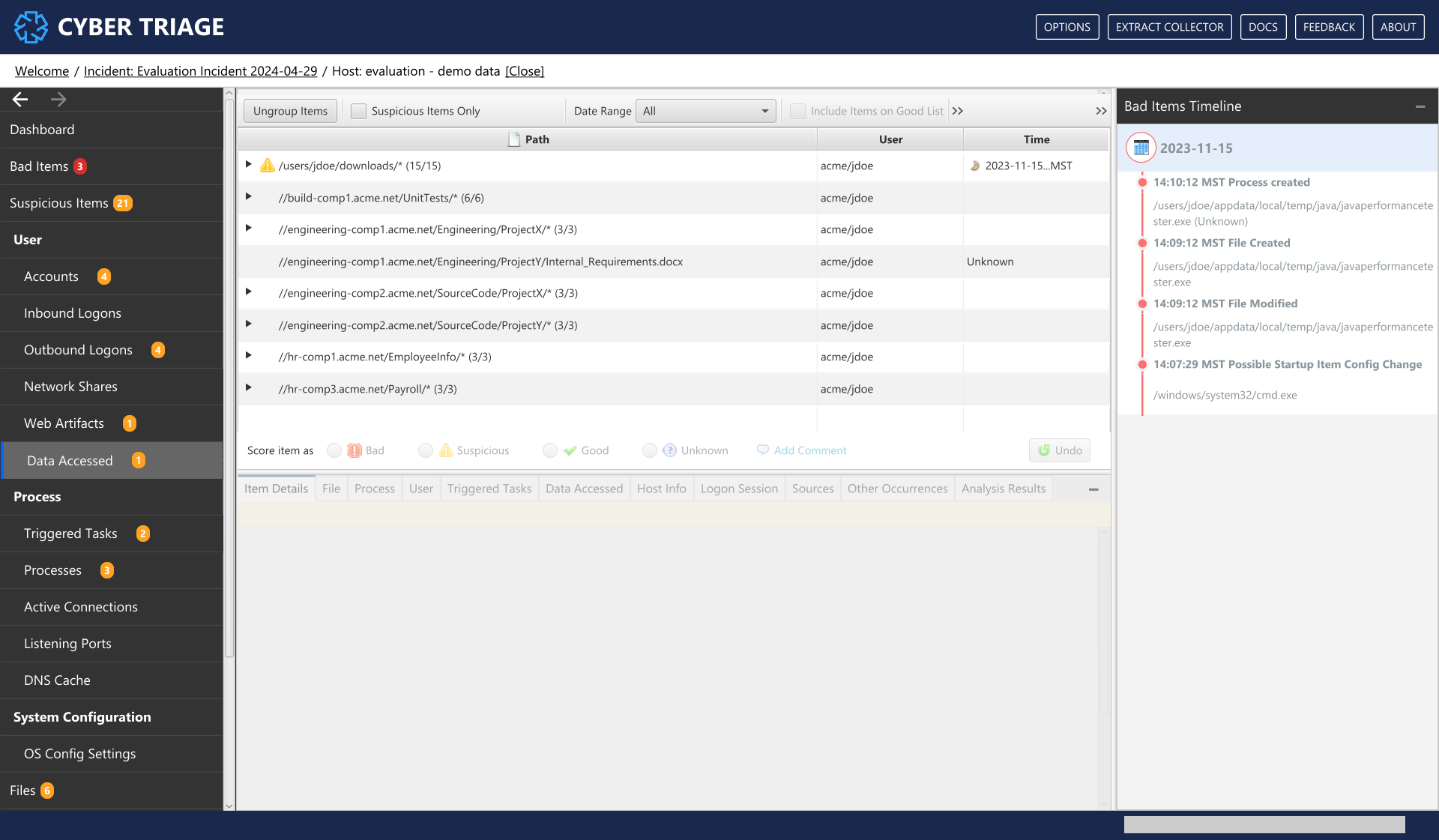Click the calendar icon beside 2023-11-15

tap(1141, 148)
